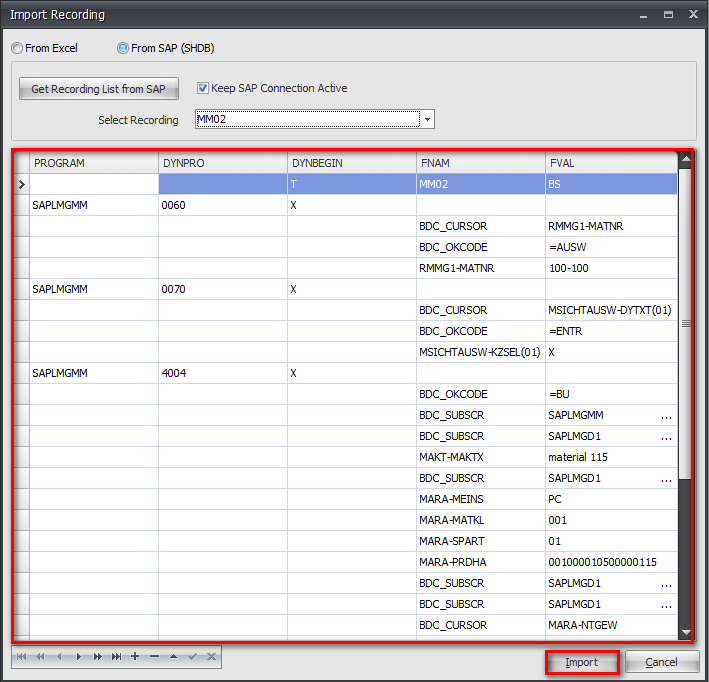The width and height of the screenshot is (709, 682).
Task: Click ellipsis beside first SAPLMGMM value
Action: [666, 415]
